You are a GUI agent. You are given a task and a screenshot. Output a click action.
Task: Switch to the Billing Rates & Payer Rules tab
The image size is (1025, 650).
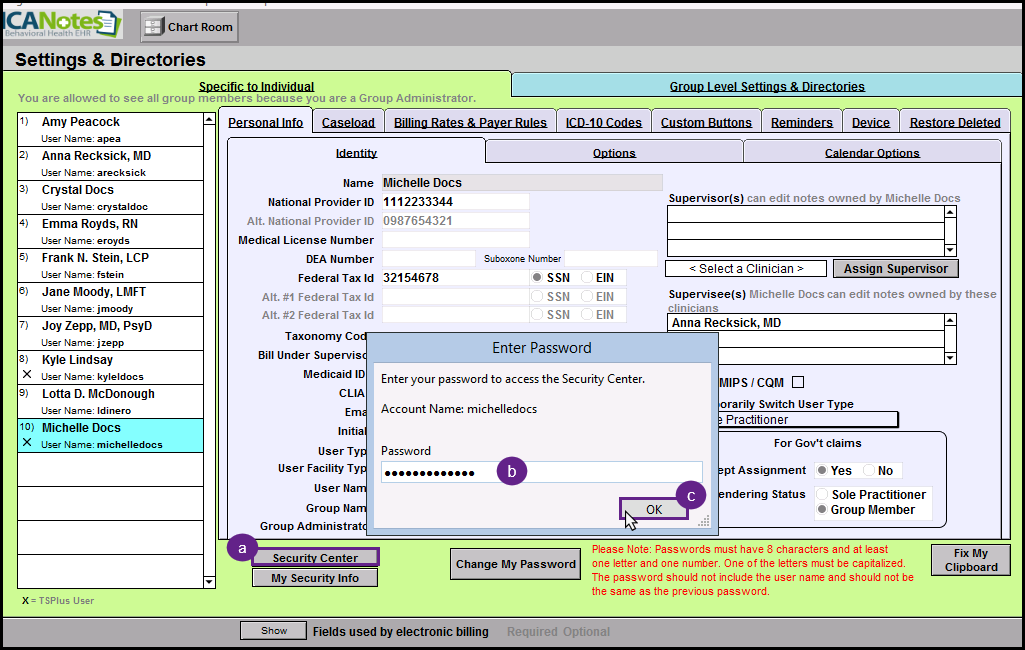(x=470, y=122)
